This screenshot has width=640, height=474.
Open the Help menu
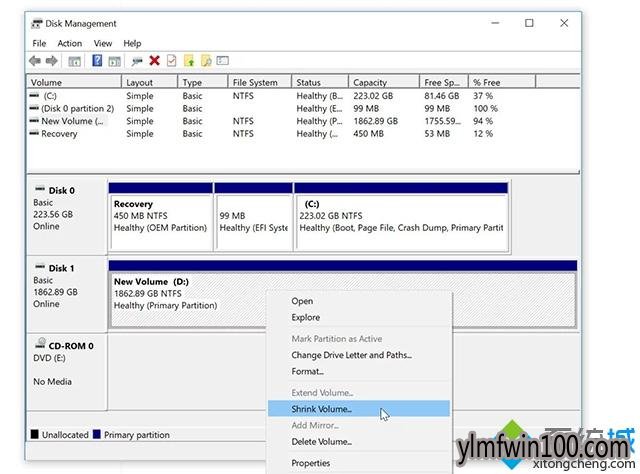click(132, 43)
